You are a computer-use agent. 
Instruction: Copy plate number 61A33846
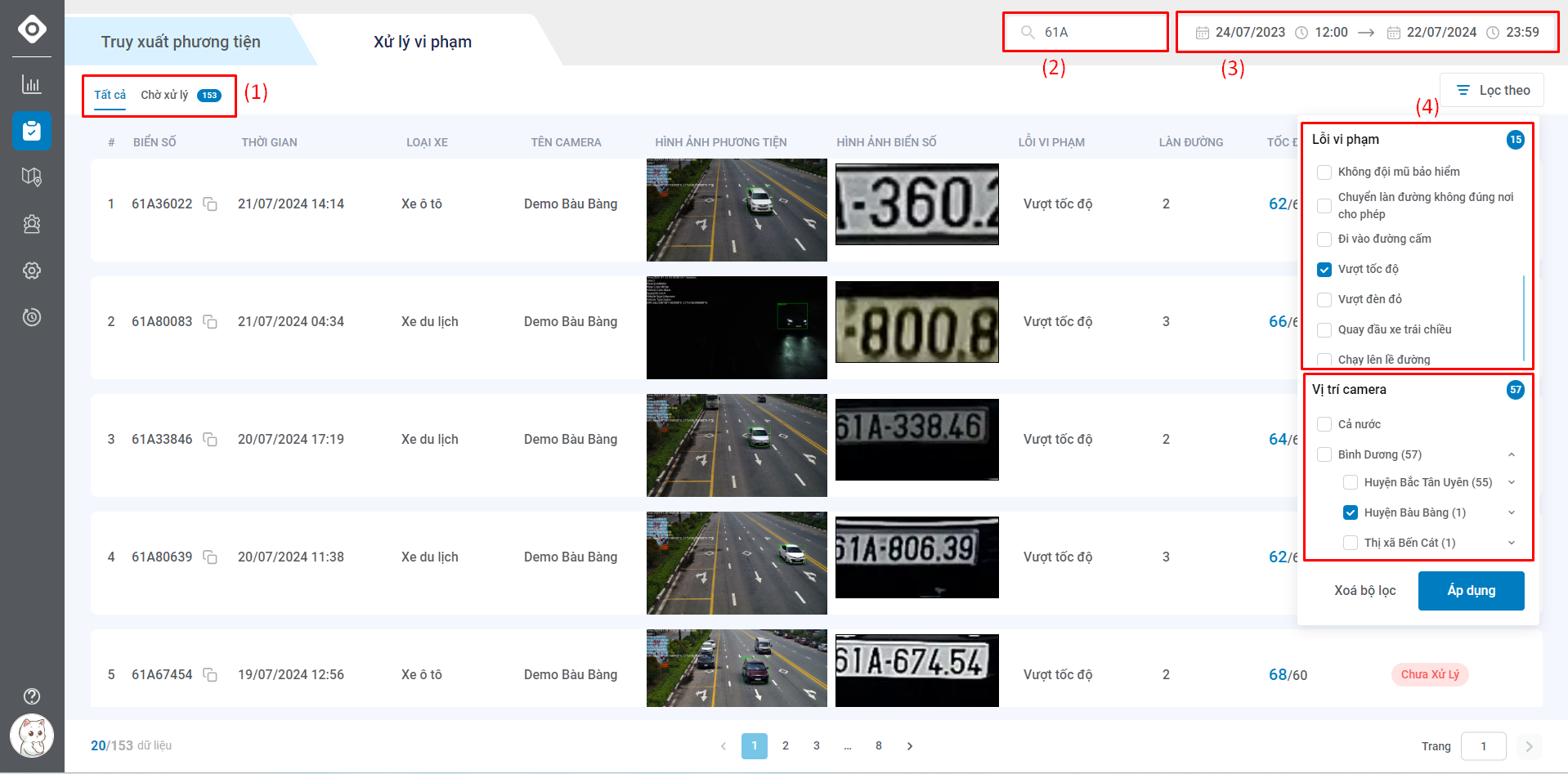click(210, 440)
